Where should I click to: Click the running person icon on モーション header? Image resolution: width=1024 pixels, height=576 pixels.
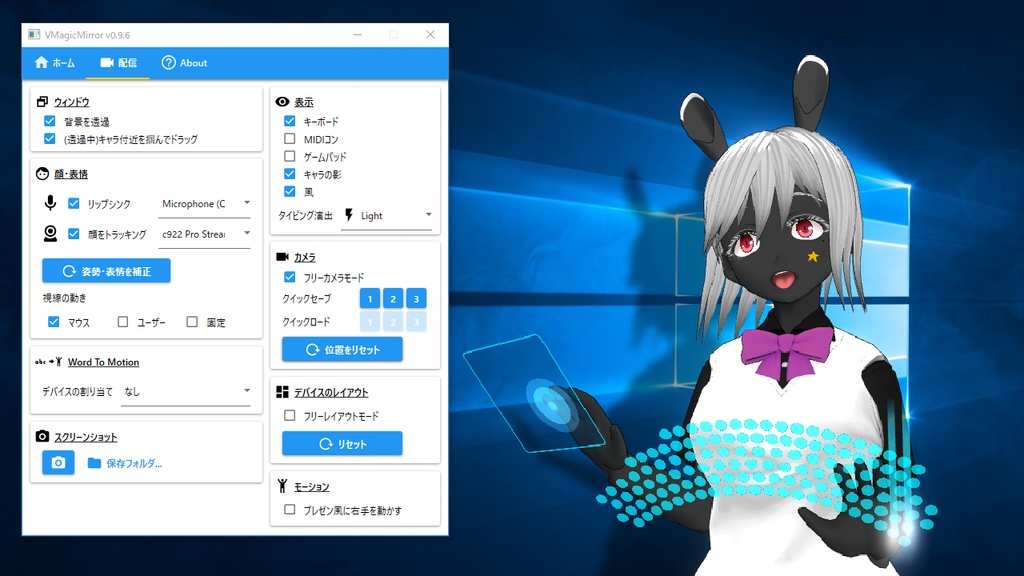[x=281, y=485]
